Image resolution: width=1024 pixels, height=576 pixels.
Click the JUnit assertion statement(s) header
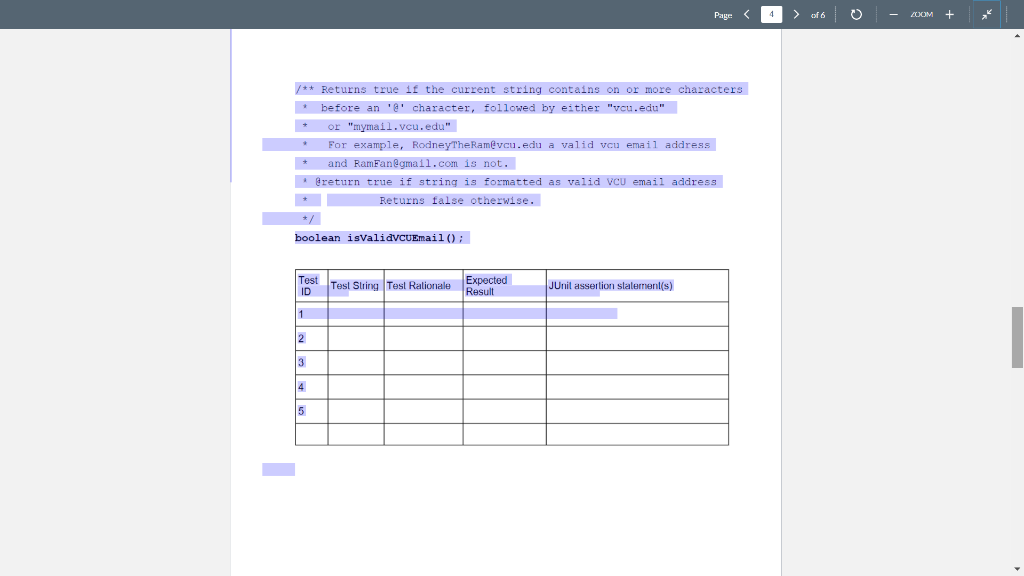(x=610, y=285)
